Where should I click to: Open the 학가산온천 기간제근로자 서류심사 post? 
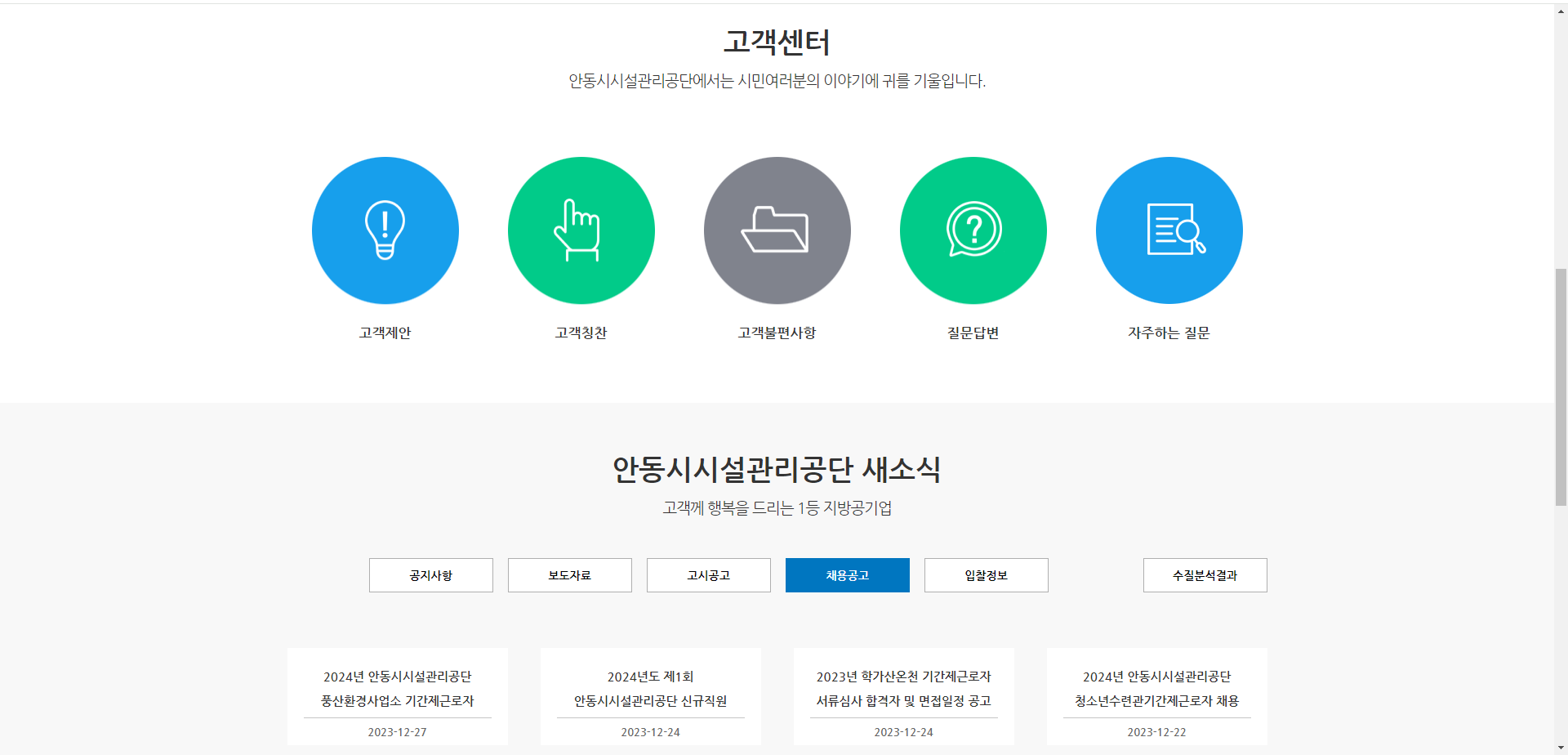(904, 689)
